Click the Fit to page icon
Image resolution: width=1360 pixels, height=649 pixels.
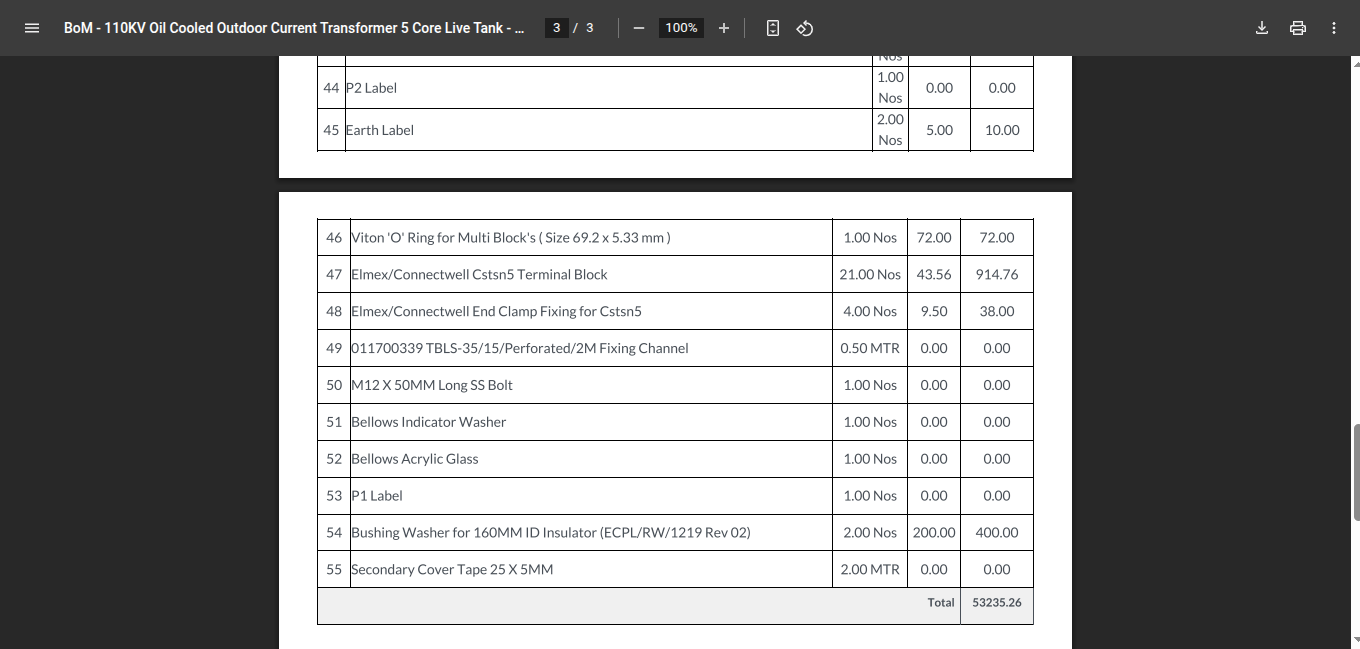coord(772,28)
